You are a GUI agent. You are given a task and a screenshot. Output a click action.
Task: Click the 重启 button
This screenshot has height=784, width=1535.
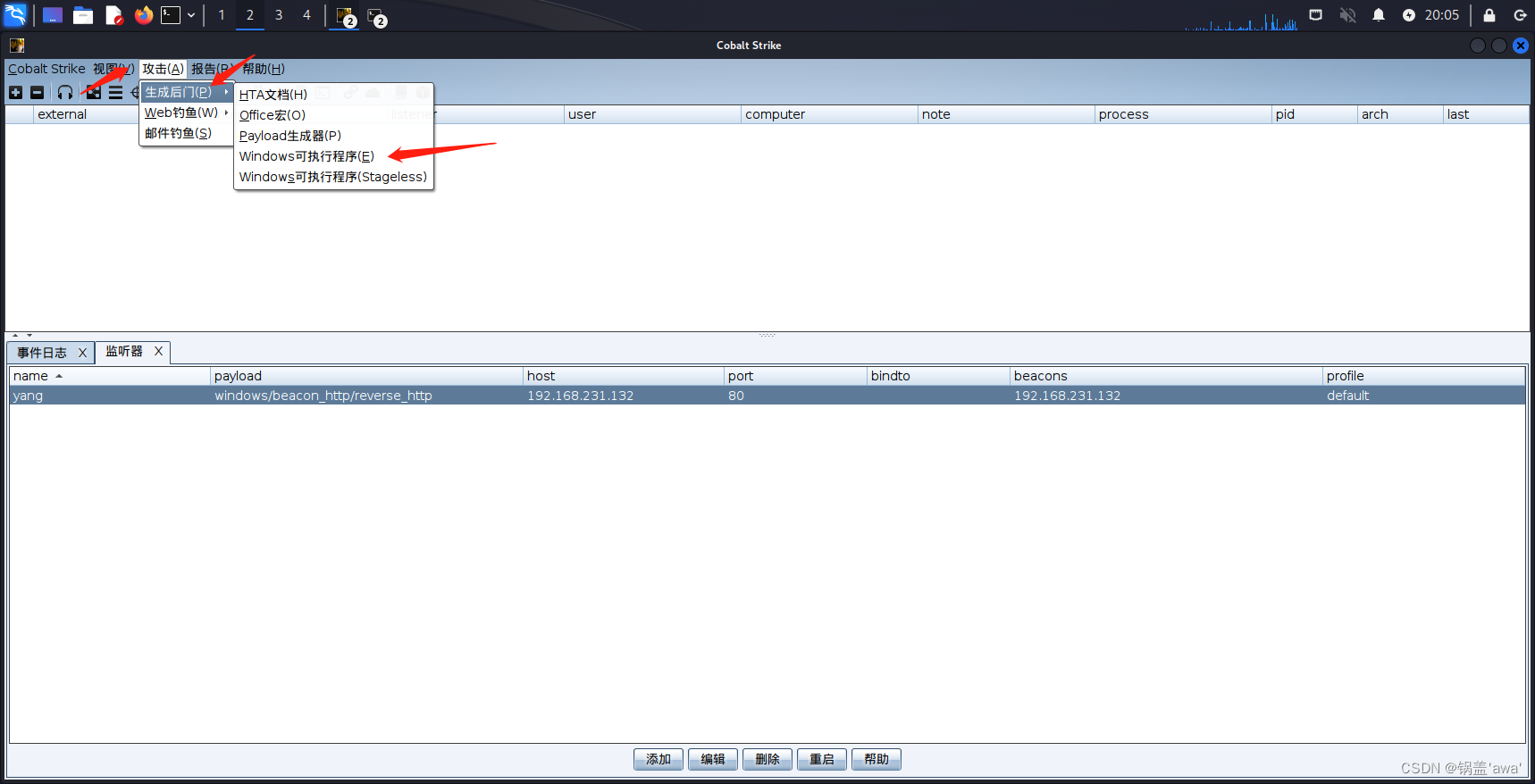pos(822,759)
